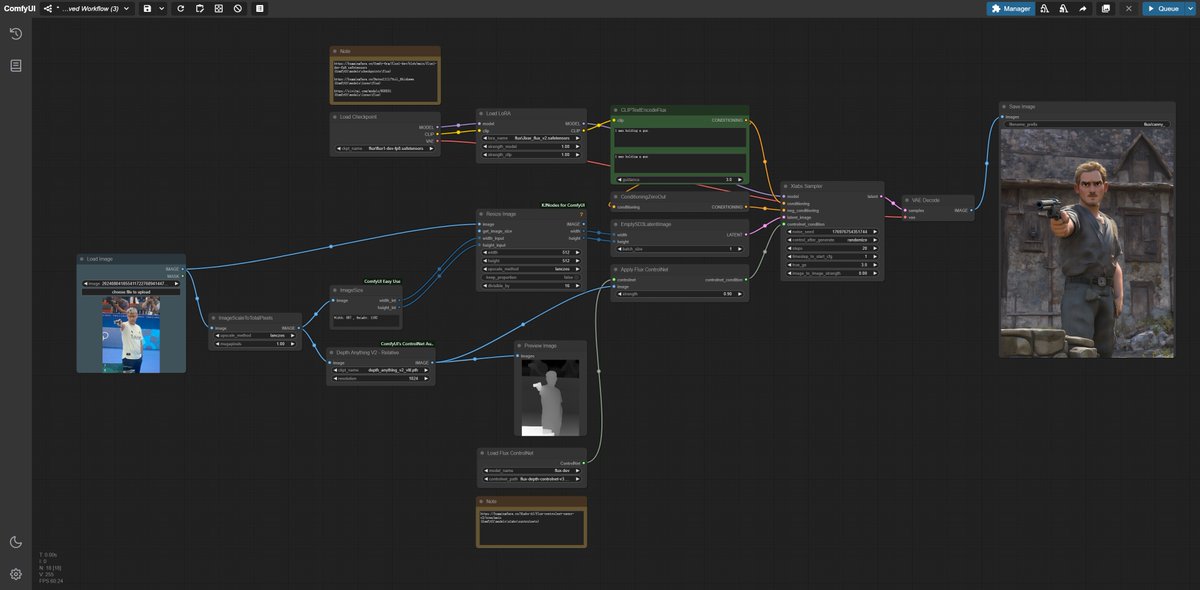Click the image gallery icon in top bar
This screenshot has height=590, width=1200.
tap(1106, 8)
